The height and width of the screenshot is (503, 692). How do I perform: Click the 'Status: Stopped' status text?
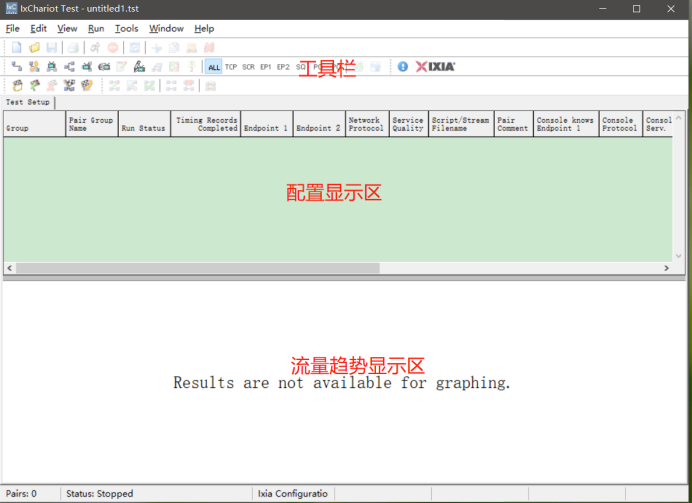click(99, 494)
